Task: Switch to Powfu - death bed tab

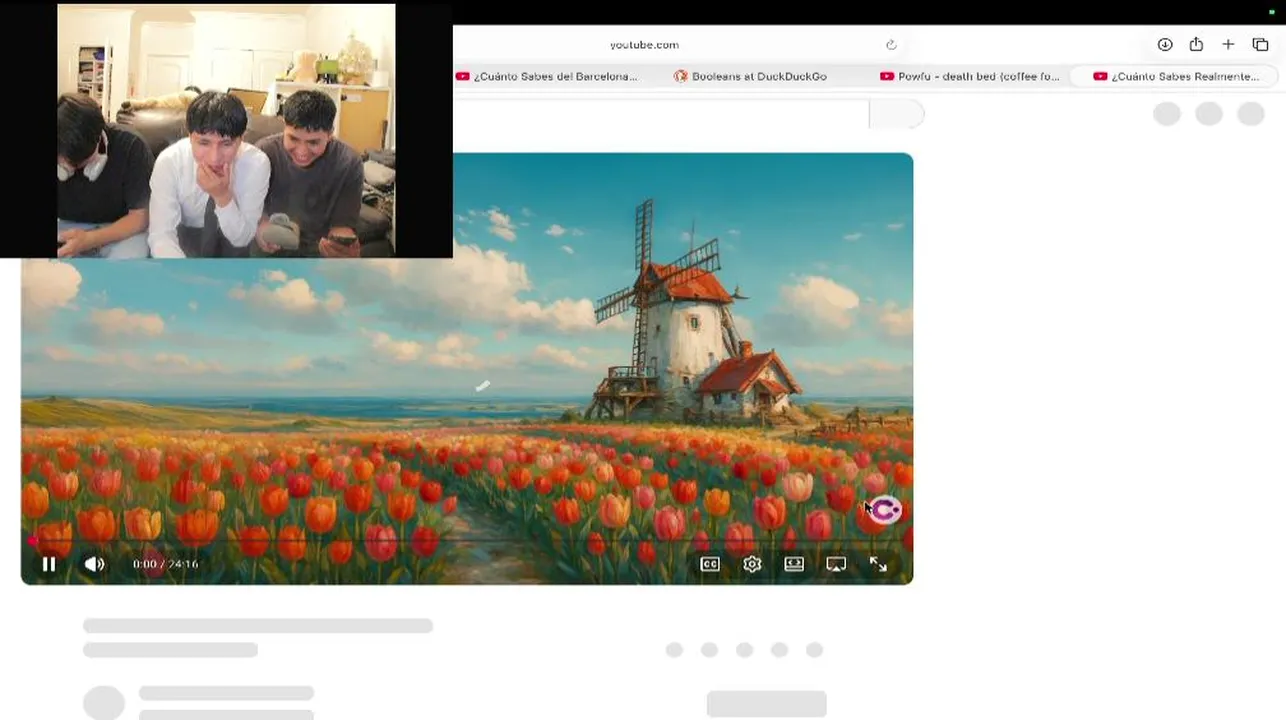Action: pyautogui.click(x=969, y=76)
